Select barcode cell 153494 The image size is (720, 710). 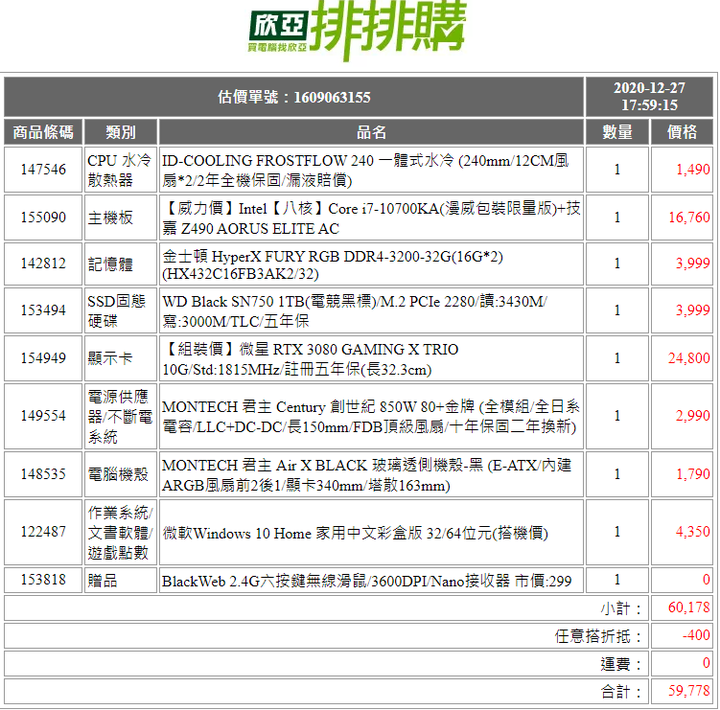[x=43, y=310]
